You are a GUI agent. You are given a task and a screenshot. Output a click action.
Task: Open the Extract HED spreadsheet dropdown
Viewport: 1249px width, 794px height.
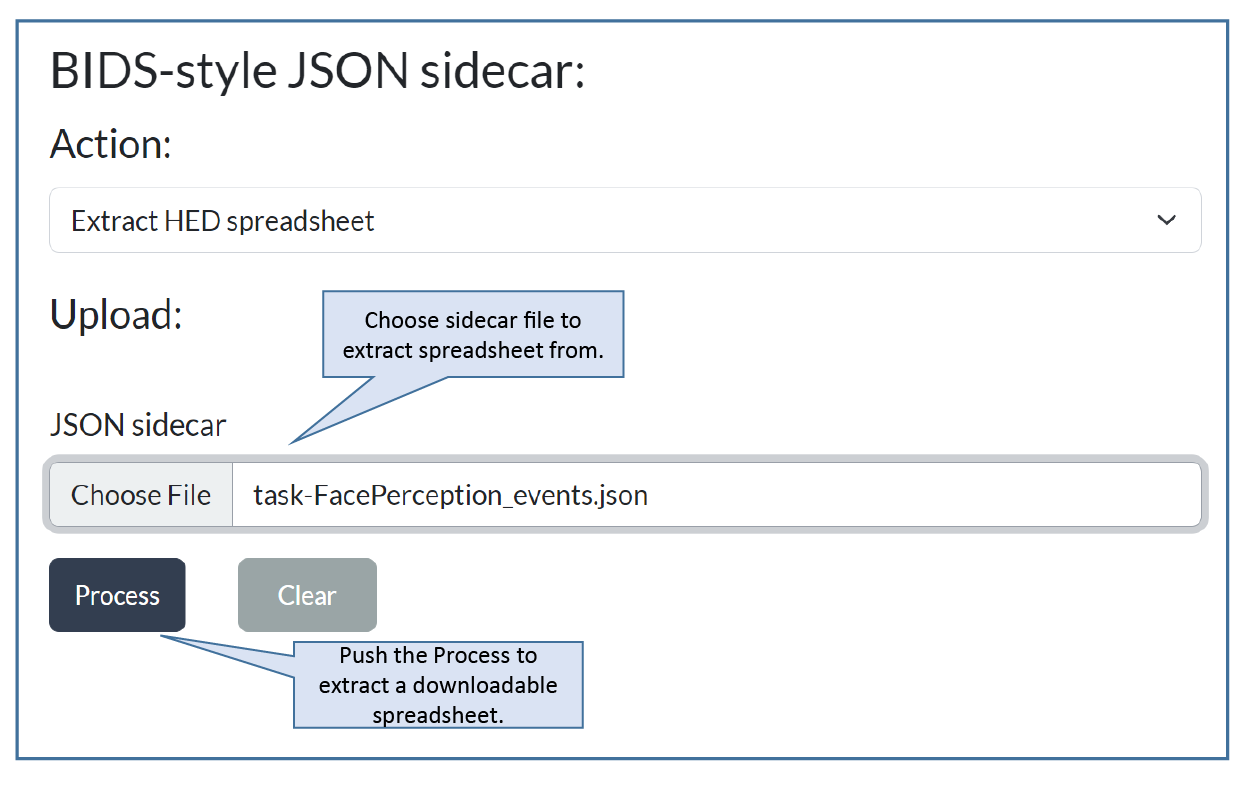point(624,220)
